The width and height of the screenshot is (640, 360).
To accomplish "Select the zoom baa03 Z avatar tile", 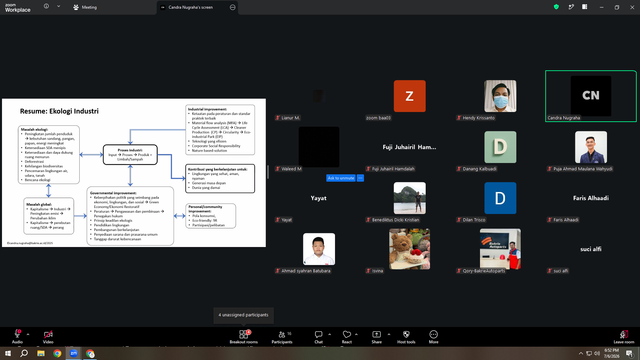I will click(x=409, y=96).
